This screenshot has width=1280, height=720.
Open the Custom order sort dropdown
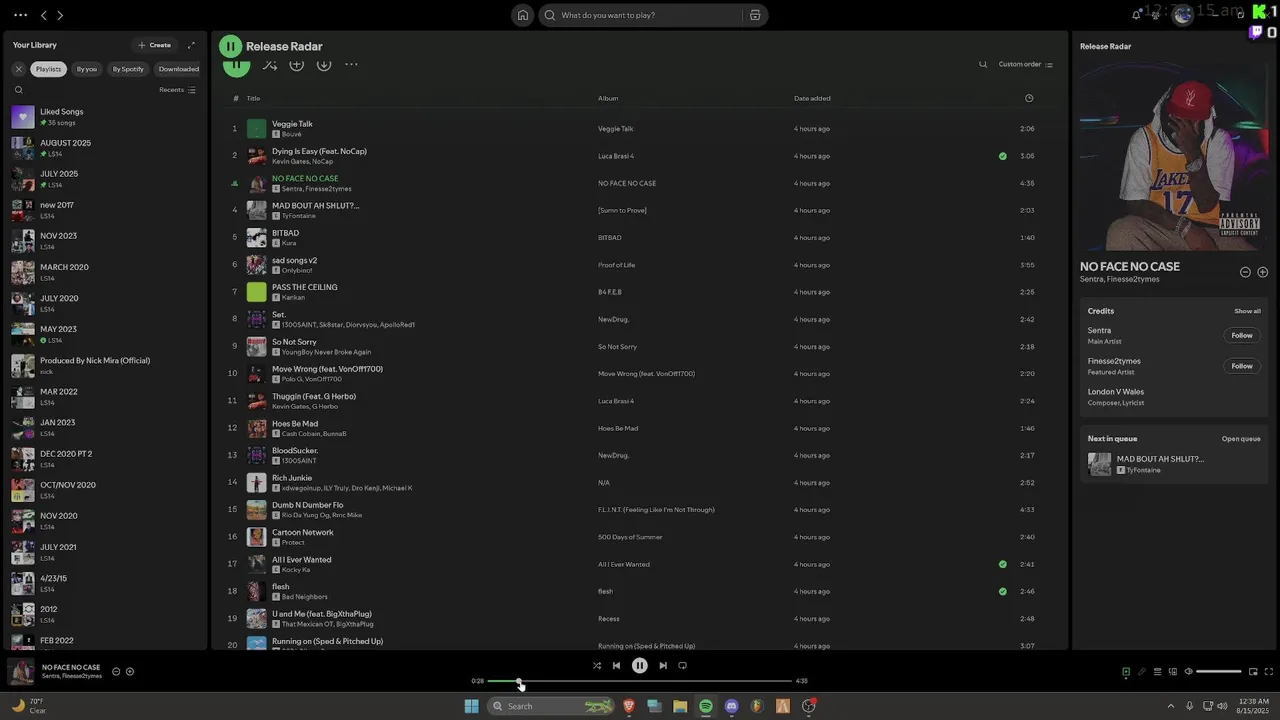1026,64
